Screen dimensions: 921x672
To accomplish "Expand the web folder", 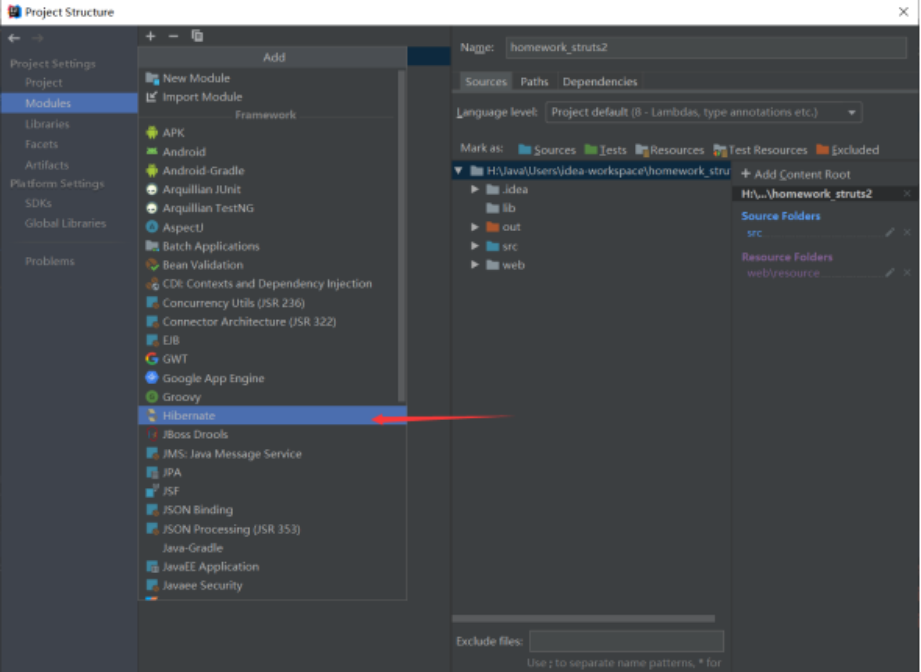I will pyautogui.click(x=475, y=265).
